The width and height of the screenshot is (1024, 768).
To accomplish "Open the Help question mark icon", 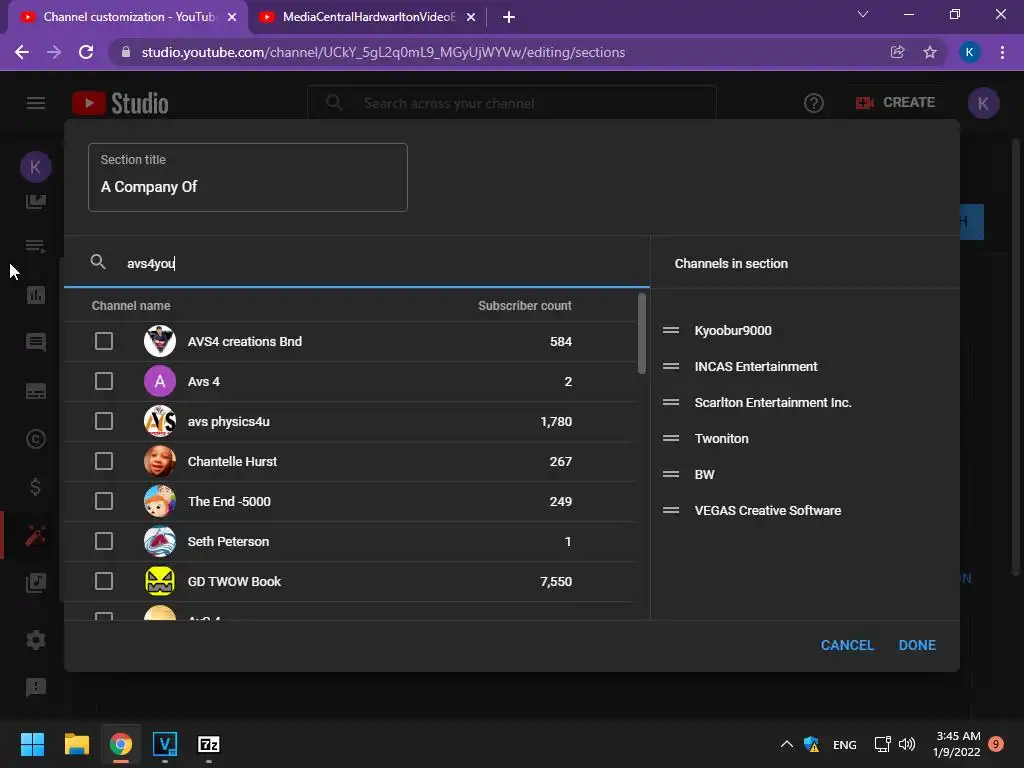I will (x=814, y=103).
